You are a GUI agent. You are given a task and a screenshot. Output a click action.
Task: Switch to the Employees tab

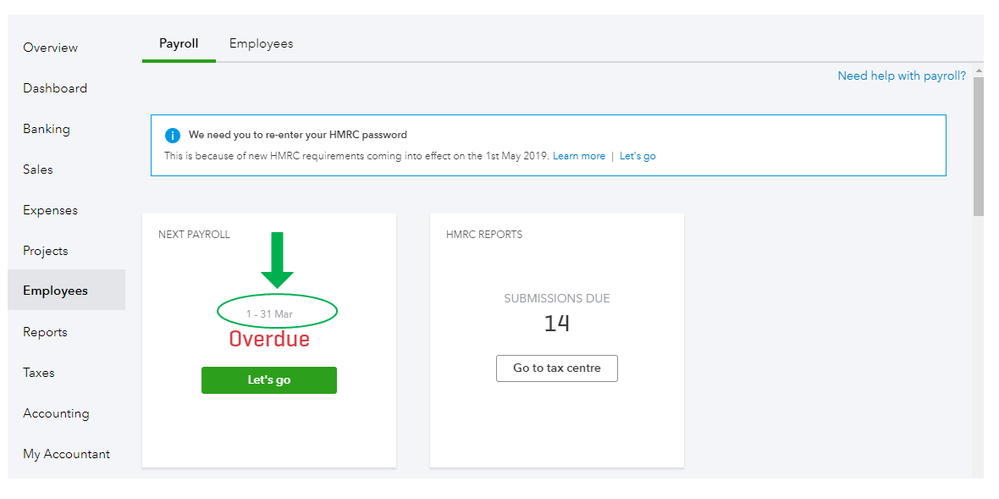261,44
